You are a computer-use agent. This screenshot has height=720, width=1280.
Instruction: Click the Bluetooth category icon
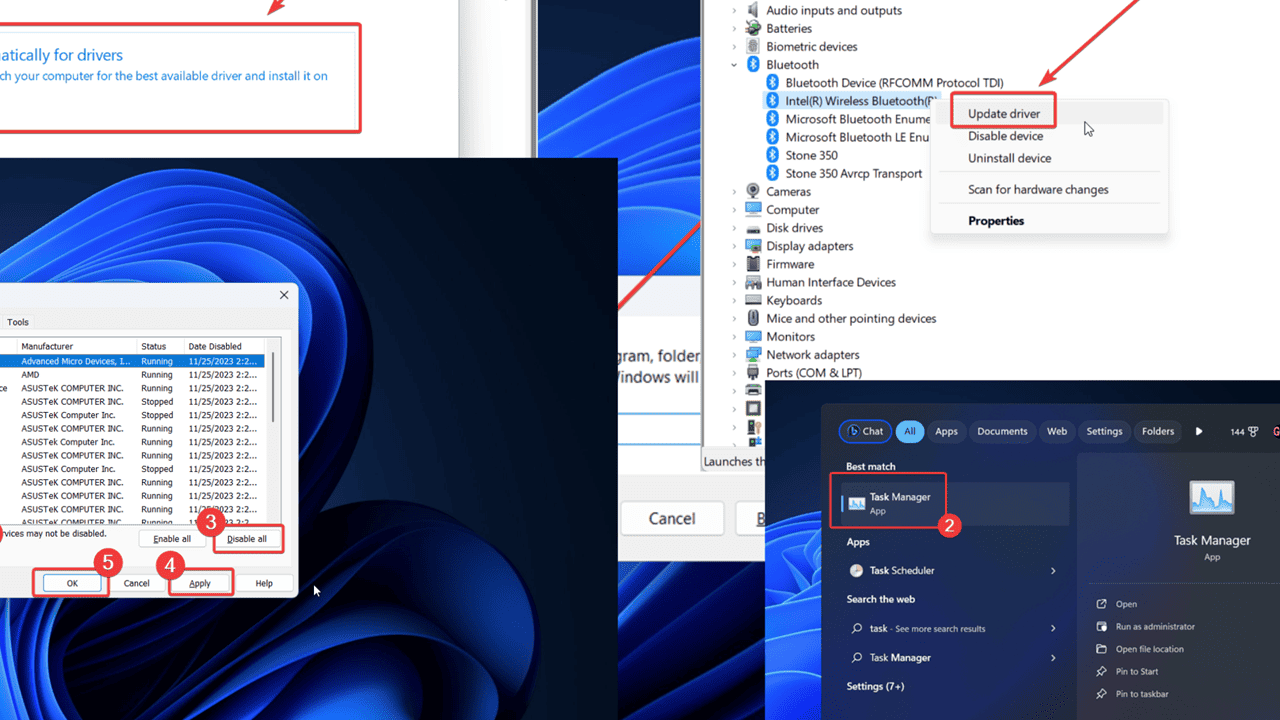click(x=752, y=64)
